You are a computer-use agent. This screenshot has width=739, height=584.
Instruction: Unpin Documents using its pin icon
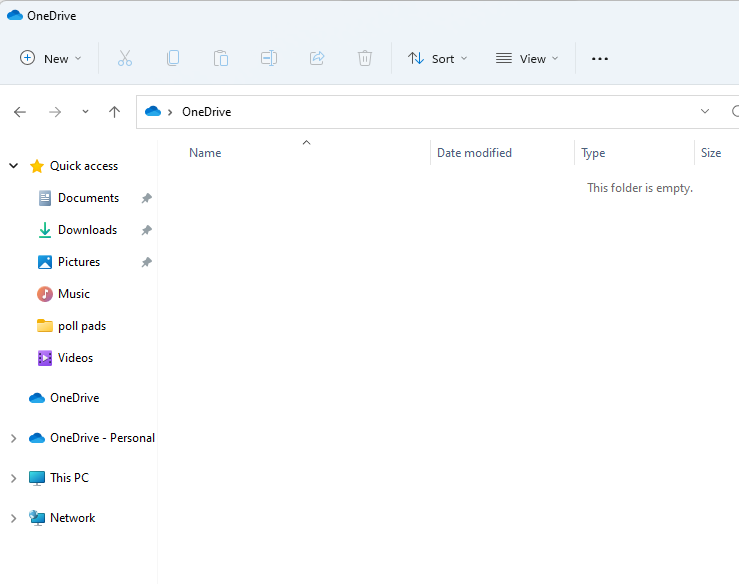tap(147, 198)
